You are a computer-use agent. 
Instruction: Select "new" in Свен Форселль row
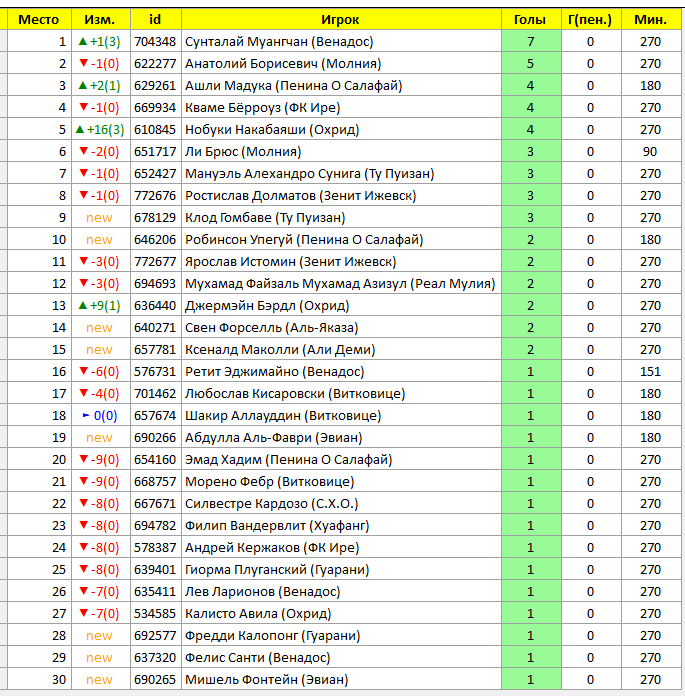(100, 328)
